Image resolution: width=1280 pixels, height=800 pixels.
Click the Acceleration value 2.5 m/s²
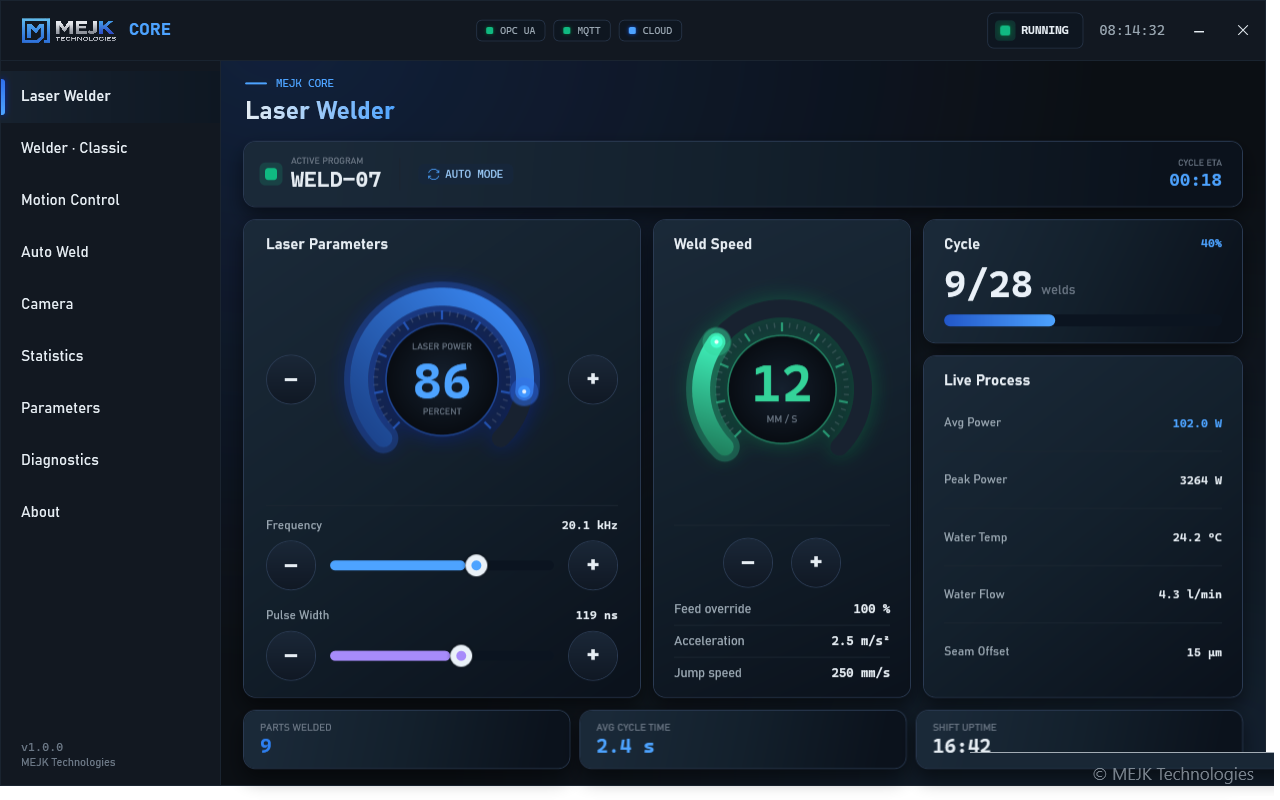click(x=861, y=641)
